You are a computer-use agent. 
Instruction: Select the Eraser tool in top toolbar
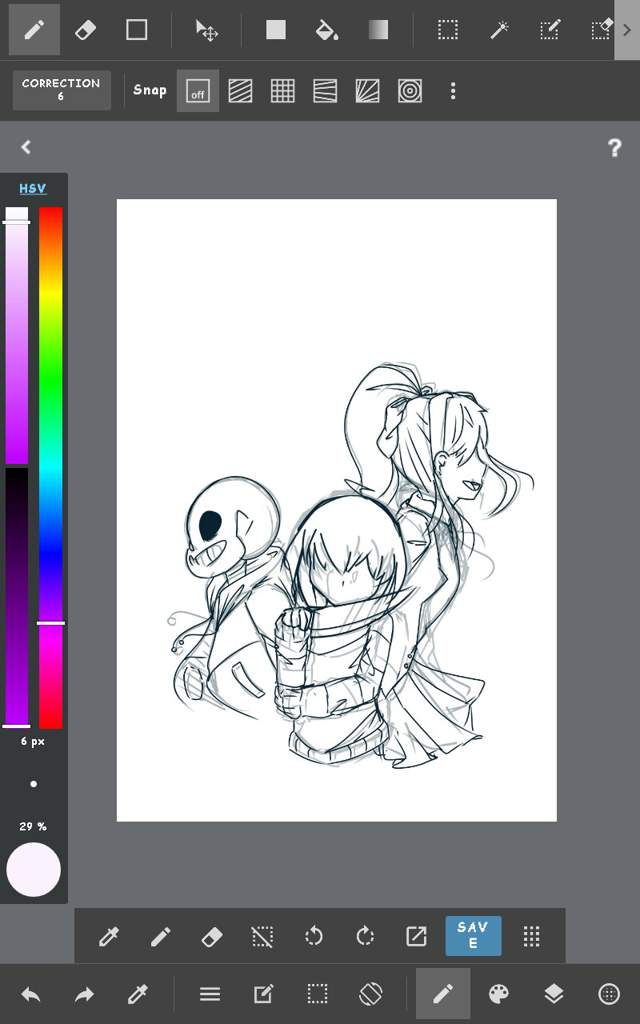tap(86, 29)
